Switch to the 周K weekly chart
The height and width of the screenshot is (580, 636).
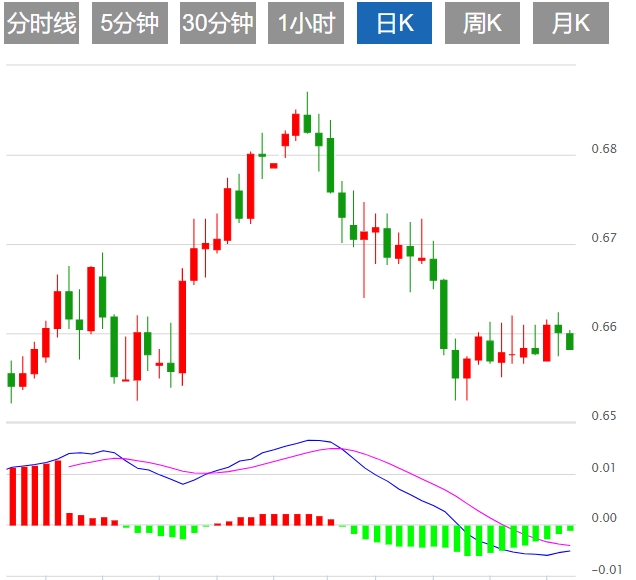(482, 23)
